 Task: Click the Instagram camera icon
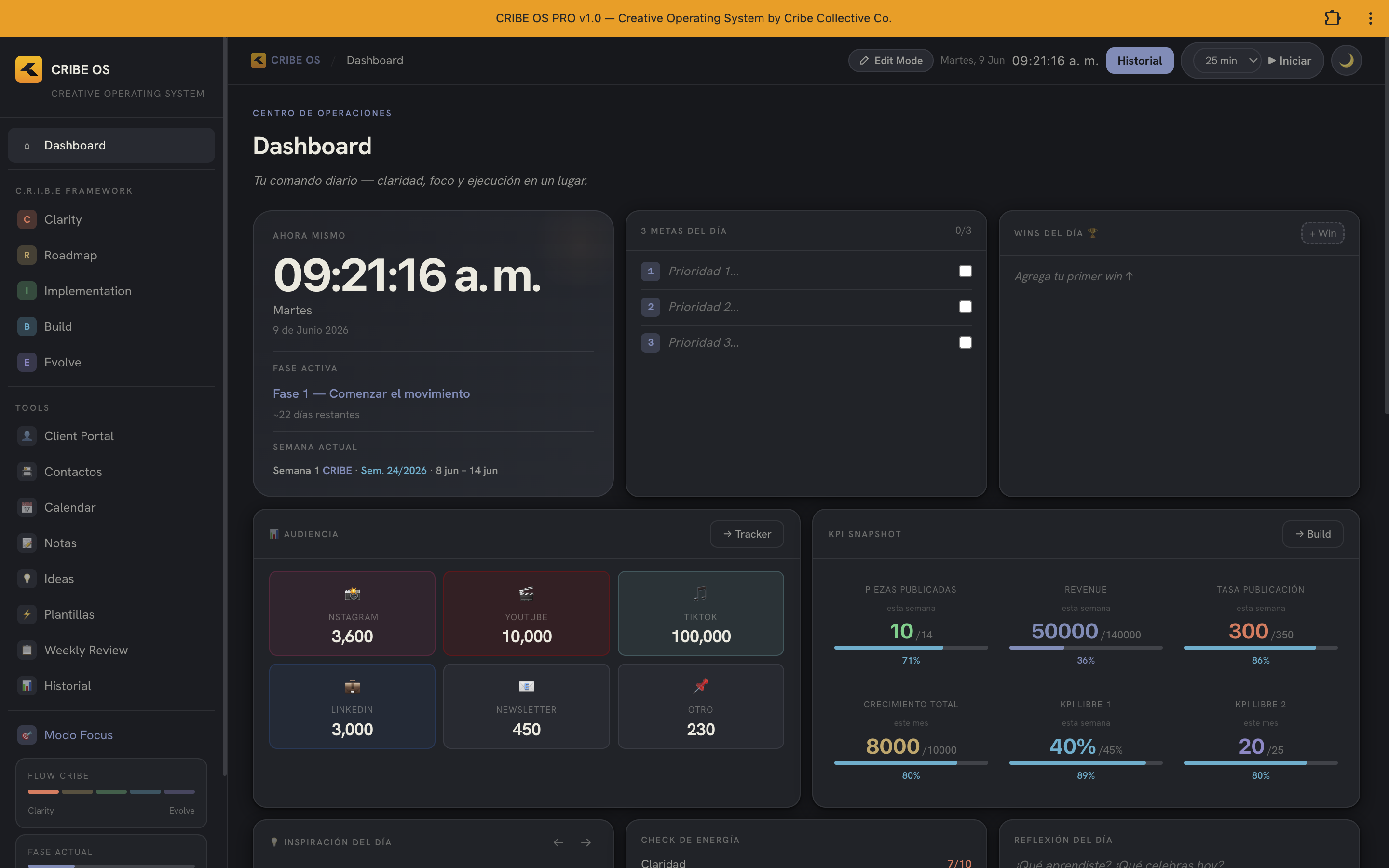[x=352, y=594]
